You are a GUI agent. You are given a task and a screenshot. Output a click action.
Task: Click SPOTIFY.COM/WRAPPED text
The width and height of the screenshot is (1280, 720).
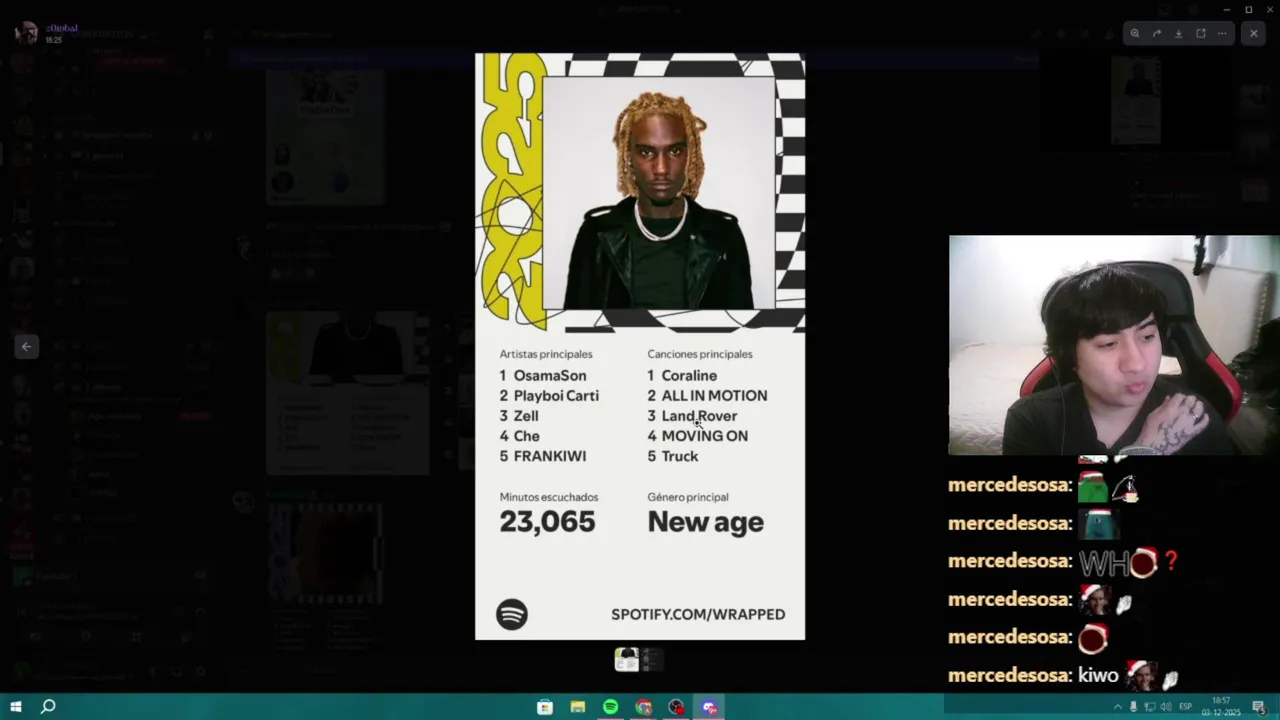click(x=698, y=614)
